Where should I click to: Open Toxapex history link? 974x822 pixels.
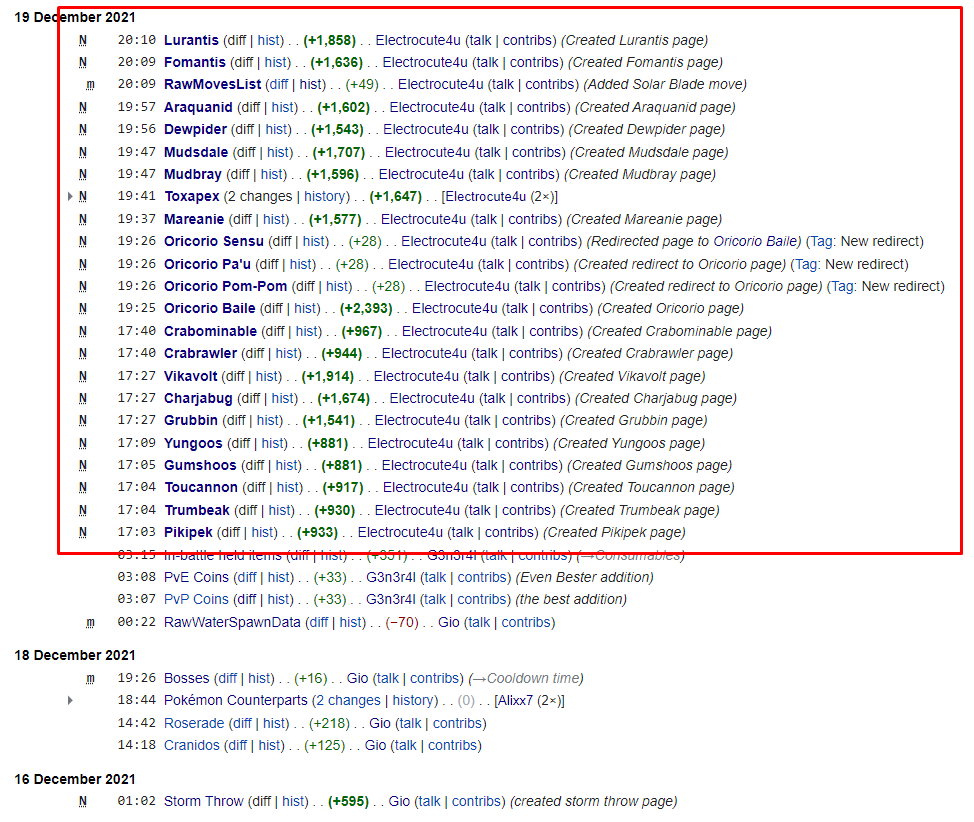[x=326, y=197]
